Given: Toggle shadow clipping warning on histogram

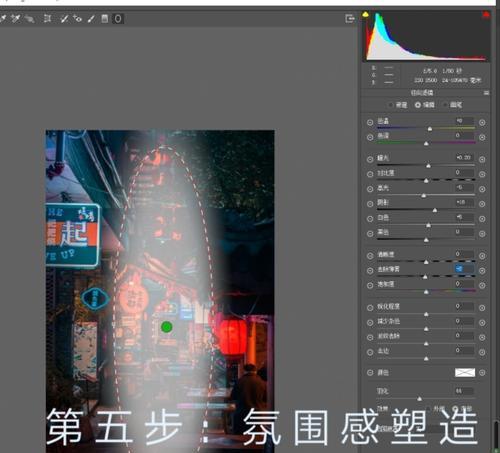Looking at the screenshot, I should coord(366,14).
